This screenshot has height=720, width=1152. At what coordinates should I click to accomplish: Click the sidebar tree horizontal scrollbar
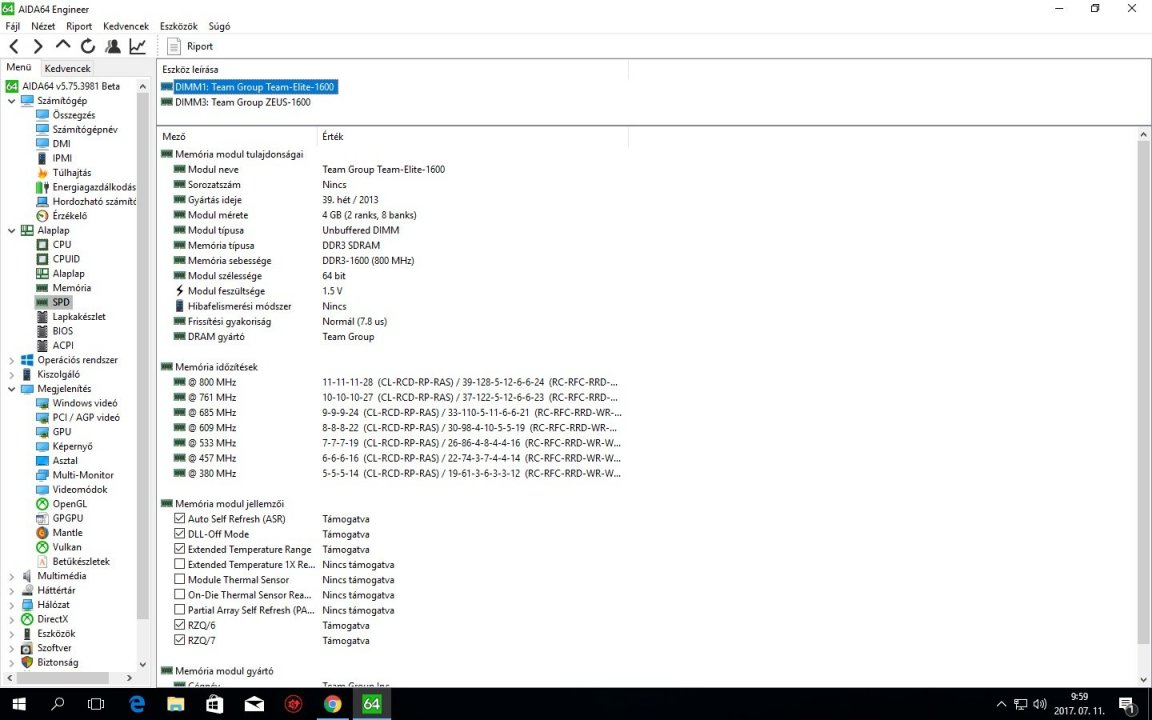[62, 677]
